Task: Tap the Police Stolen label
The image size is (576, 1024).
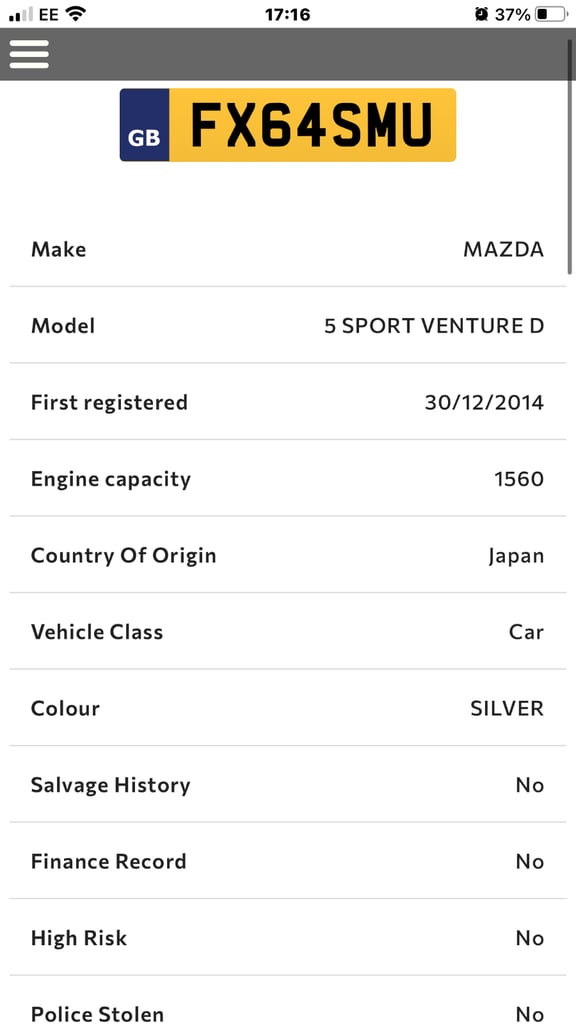Action: [x=97, y=1014]
